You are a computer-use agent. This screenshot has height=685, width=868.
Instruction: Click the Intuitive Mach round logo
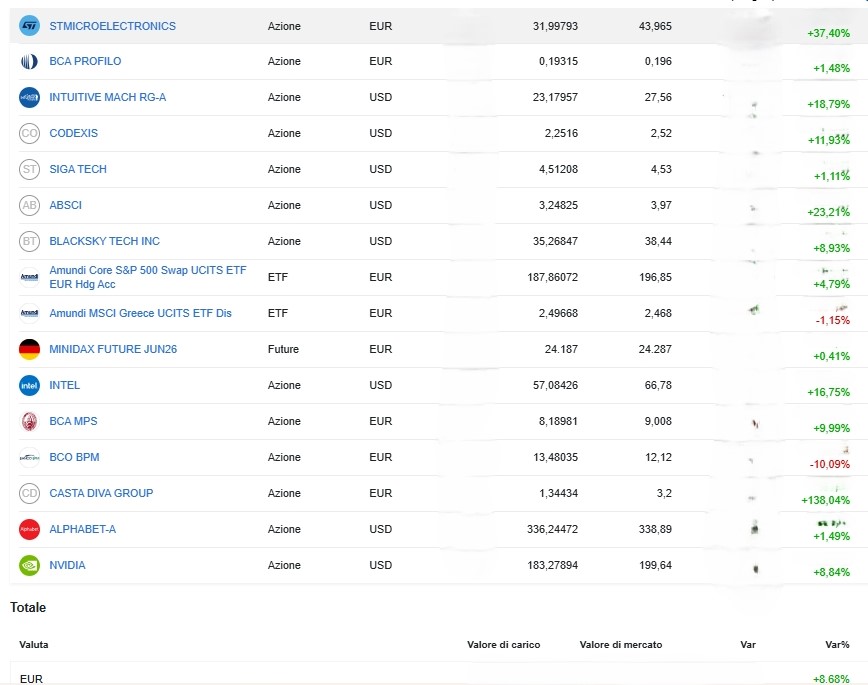[29, 97]
